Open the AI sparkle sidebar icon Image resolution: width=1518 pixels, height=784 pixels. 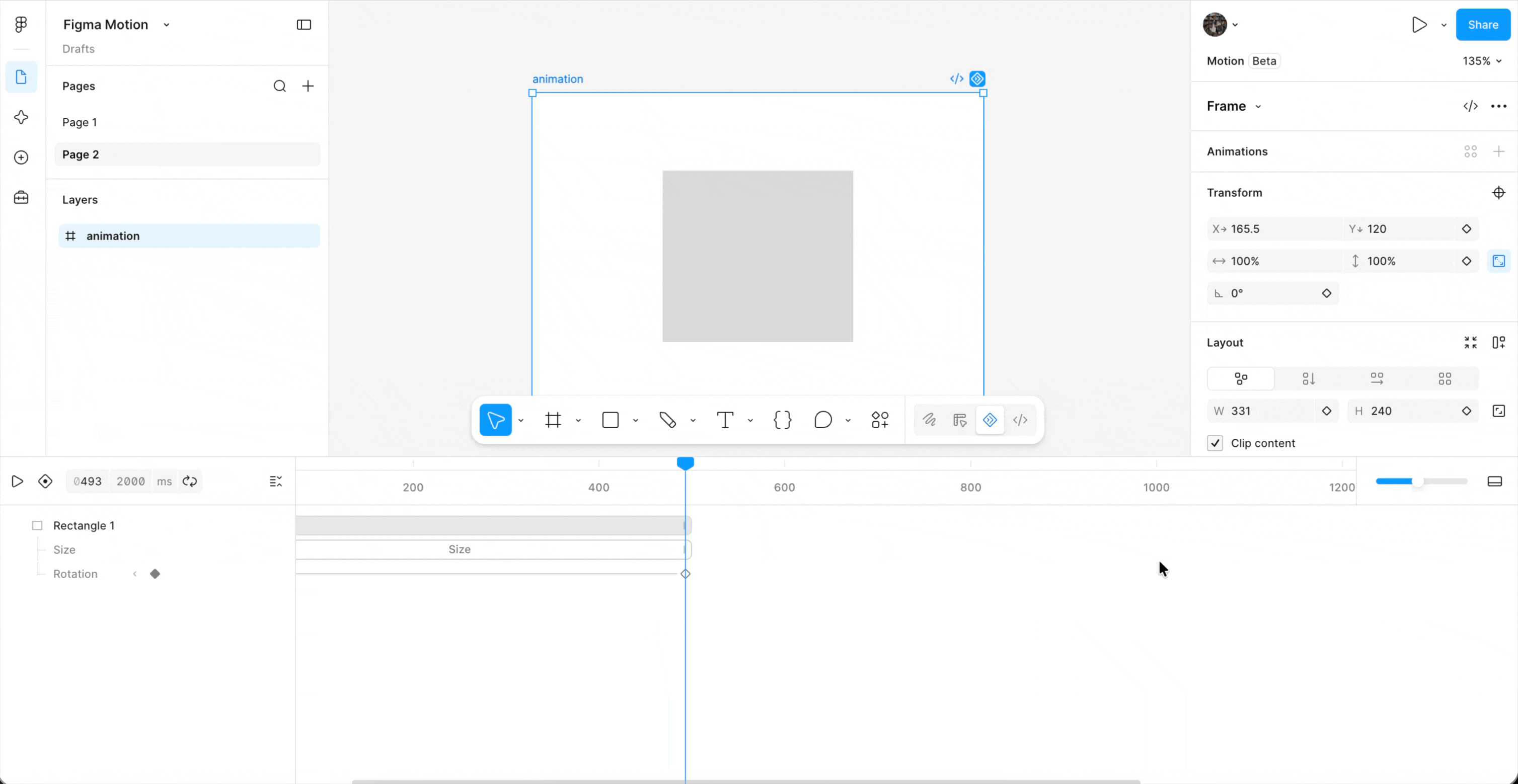pos(21,117)
